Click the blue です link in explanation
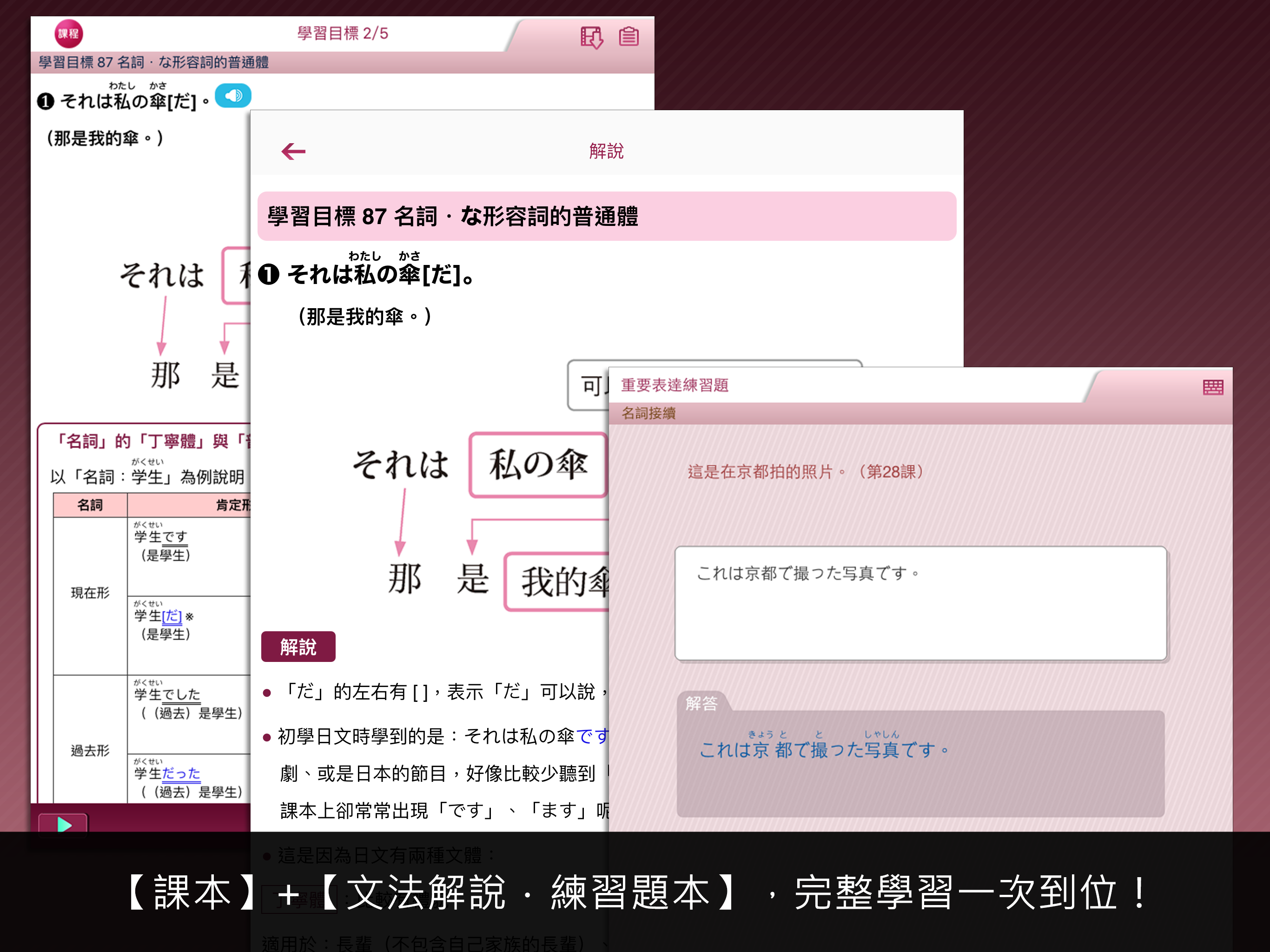The height and width of the screenshot is (952, 1270). tap(592, 736)
